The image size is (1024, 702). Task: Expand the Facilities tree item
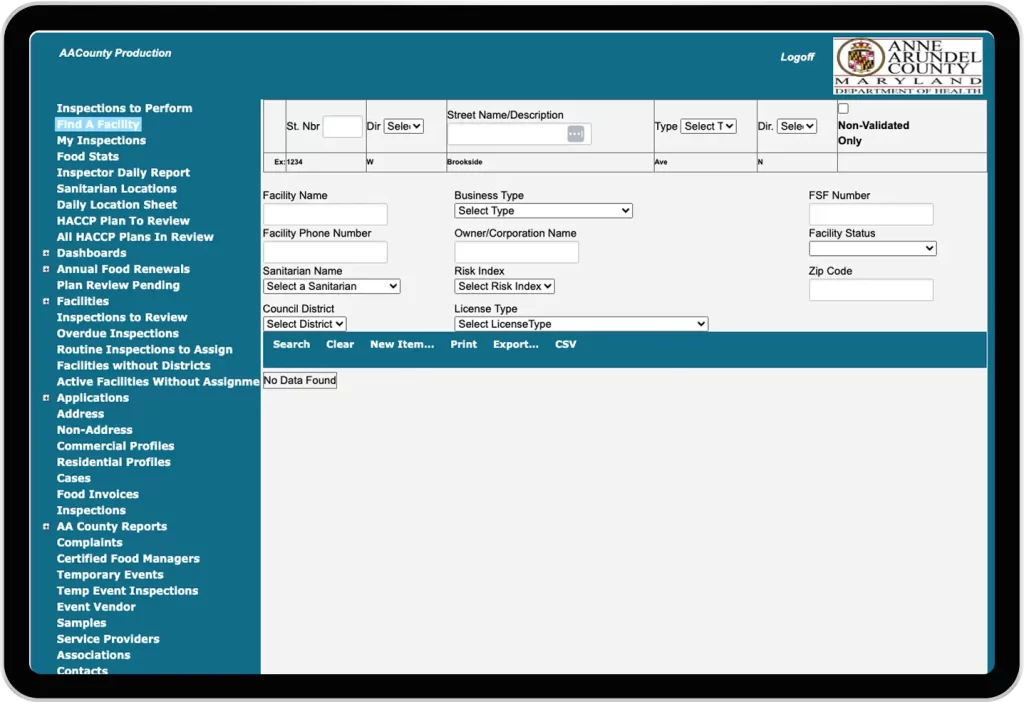(45, 301)
